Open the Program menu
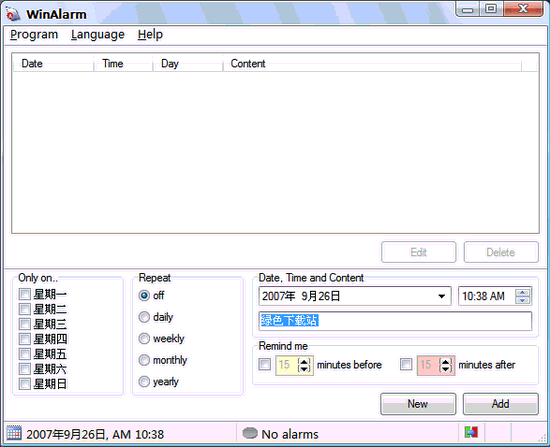 [x=34, y=35]
